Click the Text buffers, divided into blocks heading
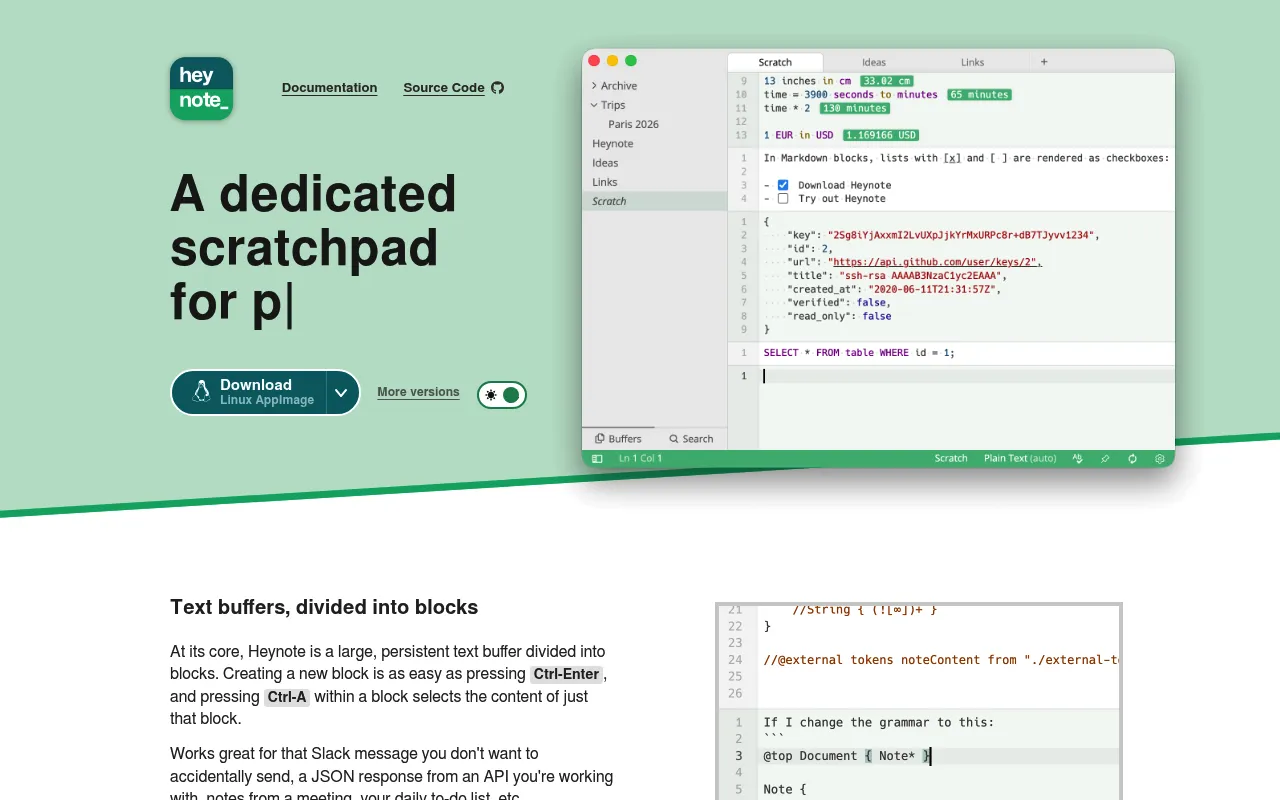1280x800 pixels. 324,607
